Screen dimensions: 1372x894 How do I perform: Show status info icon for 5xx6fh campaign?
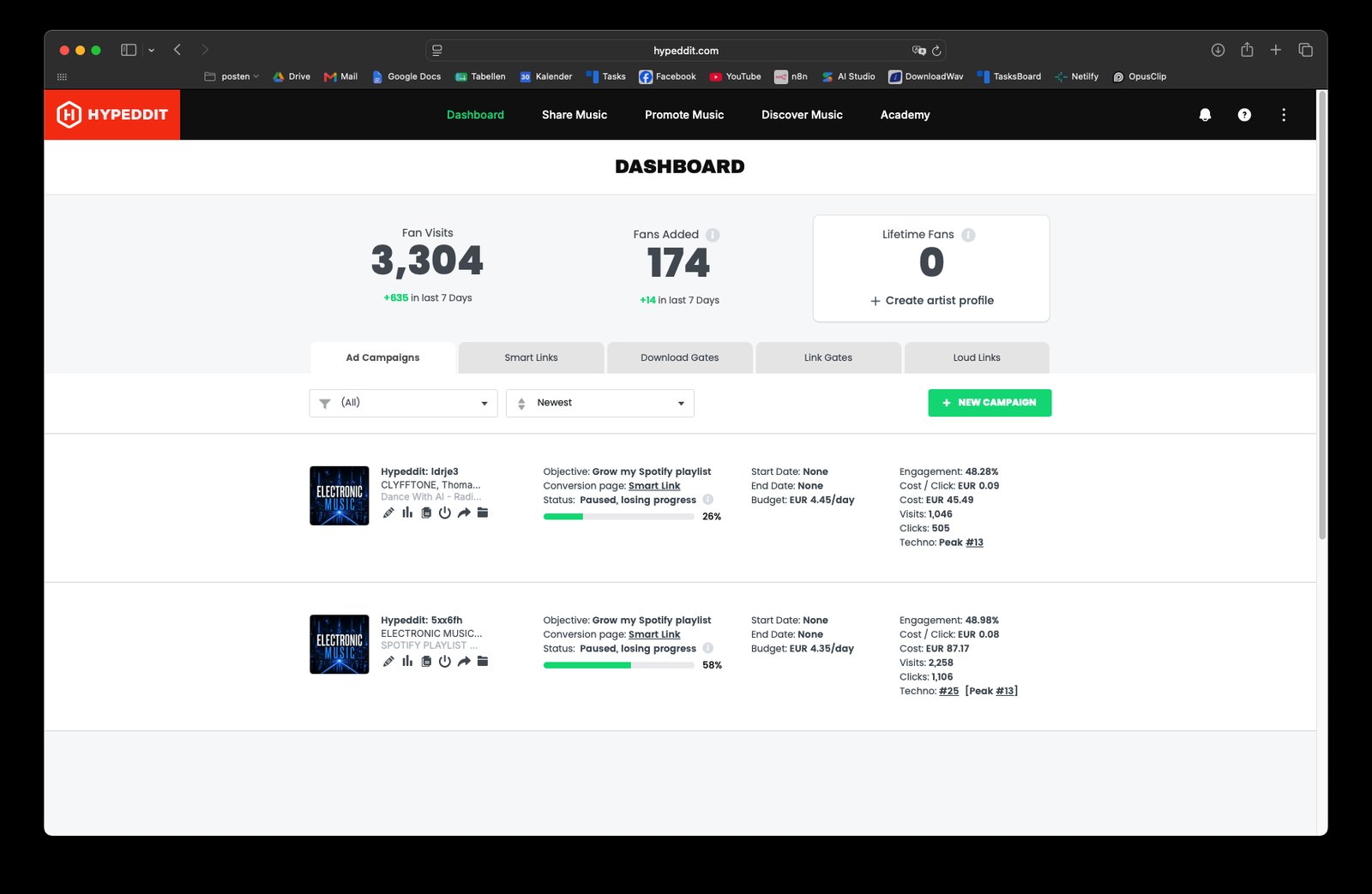pos(708,648)
